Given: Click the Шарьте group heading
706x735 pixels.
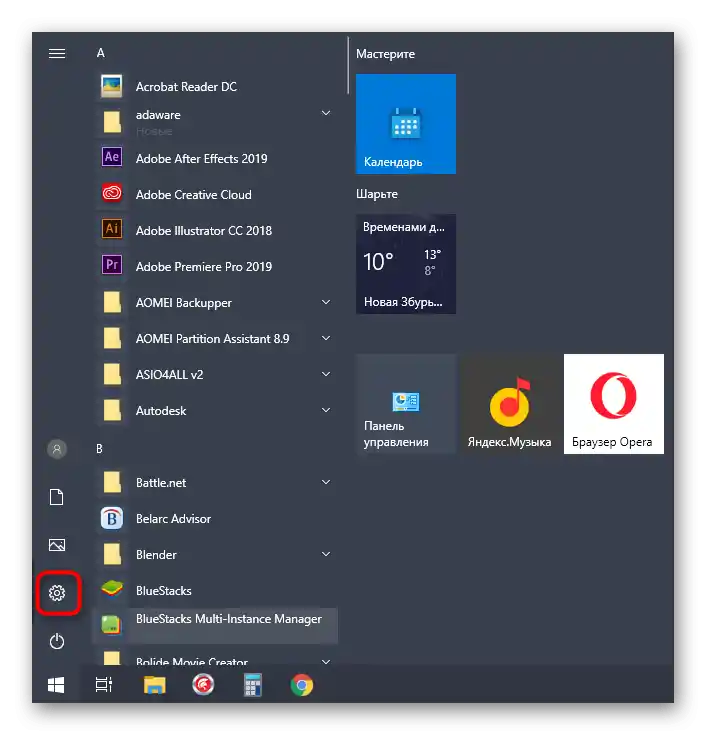Looking at the screenshot, I should [x=376, y=194].
